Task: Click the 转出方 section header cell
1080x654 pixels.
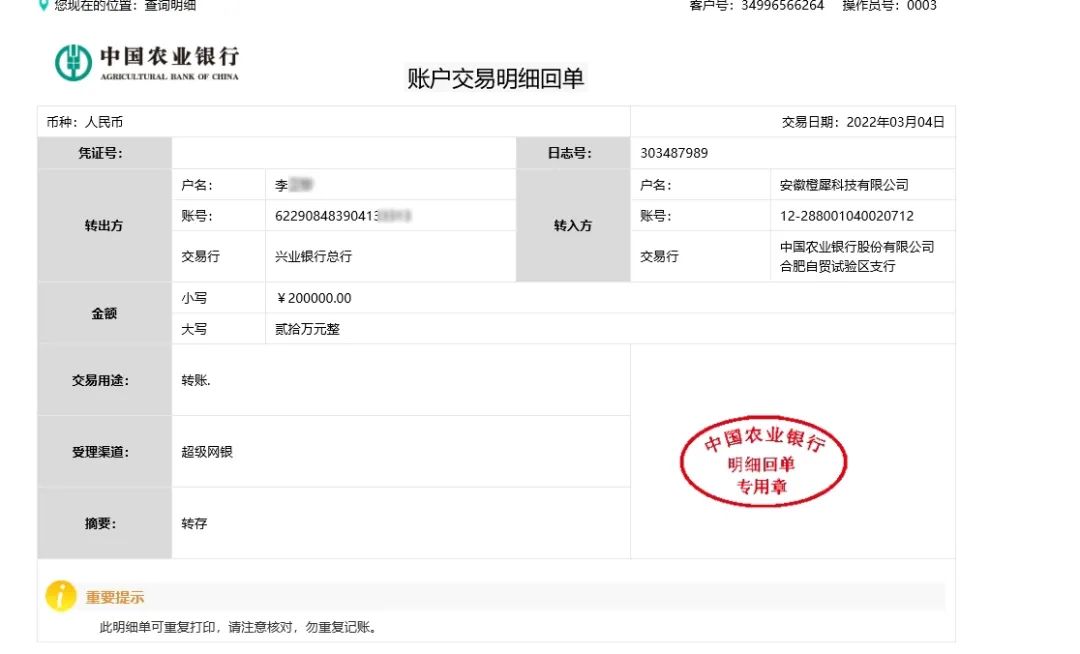Action: click(x=103, y=226)
